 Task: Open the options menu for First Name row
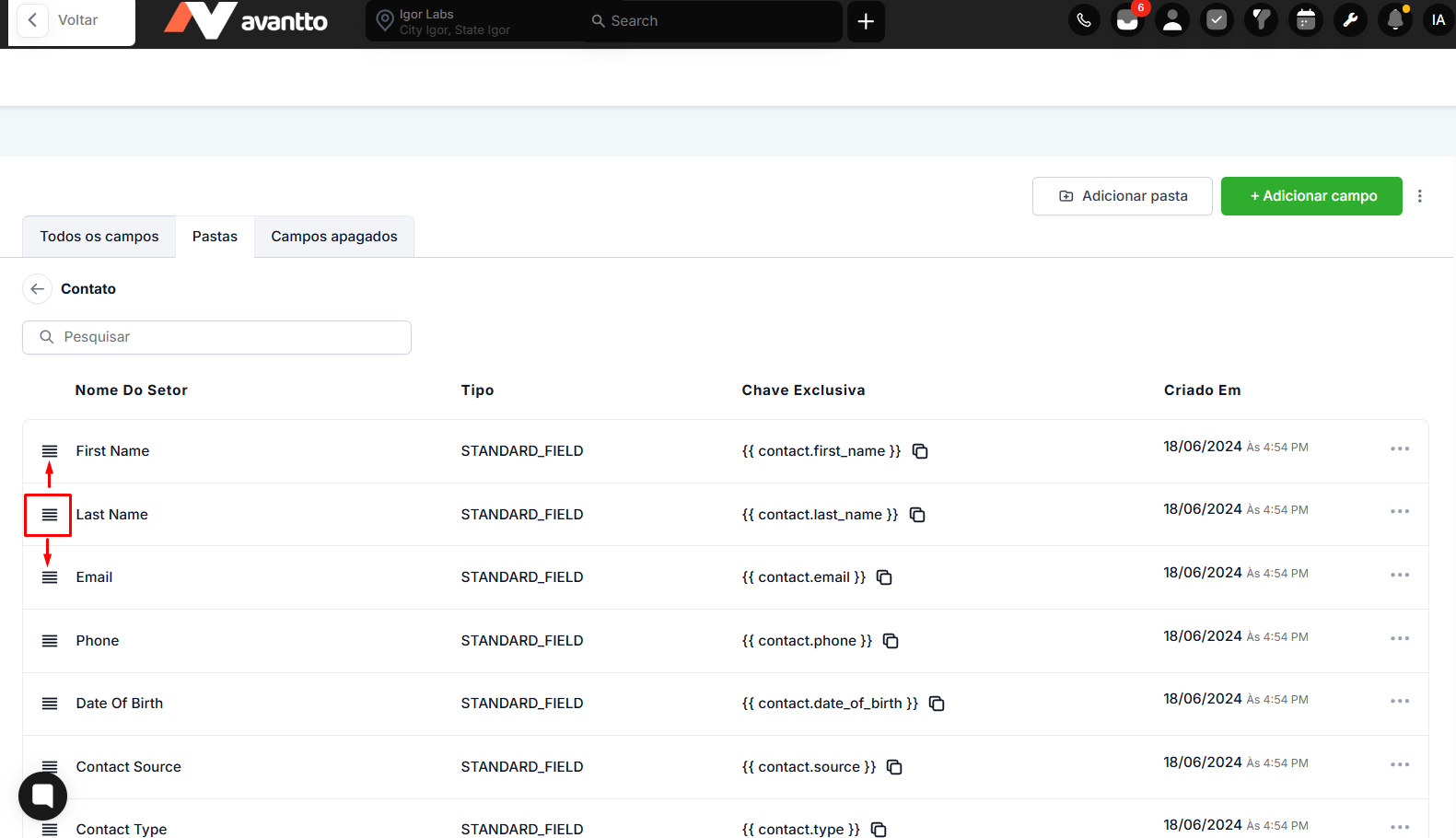(x=1400, y=448)
